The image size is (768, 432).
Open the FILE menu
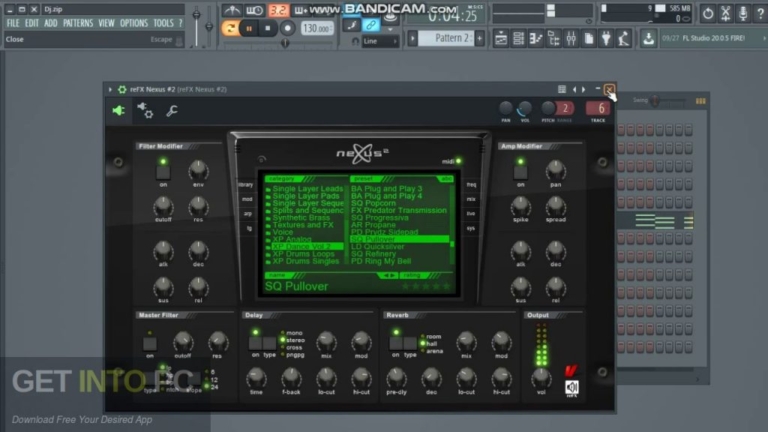coord(13,23)
